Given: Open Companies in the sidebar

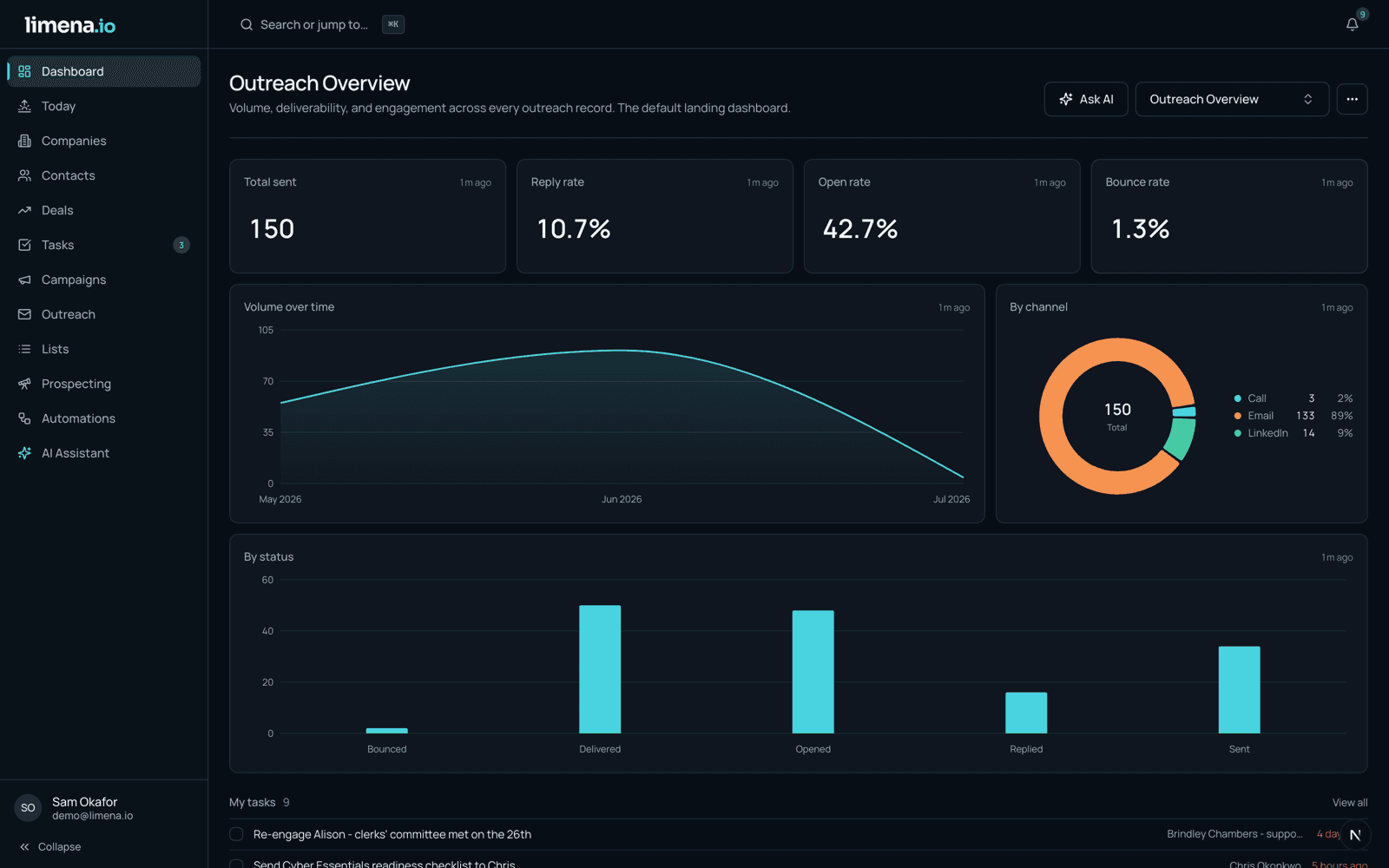Looking at the screenshot, I should tap(104, 141).
